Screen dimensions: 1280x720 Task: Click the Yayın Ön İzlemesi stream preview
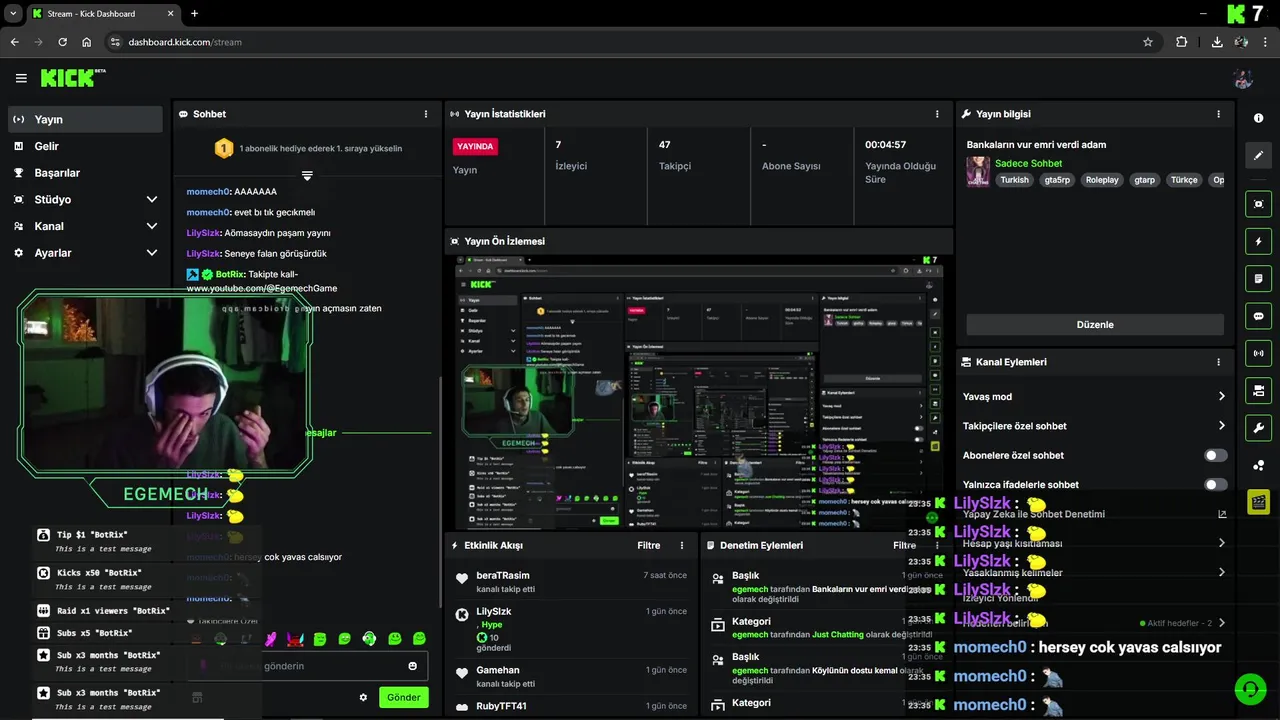click(699, 392)
